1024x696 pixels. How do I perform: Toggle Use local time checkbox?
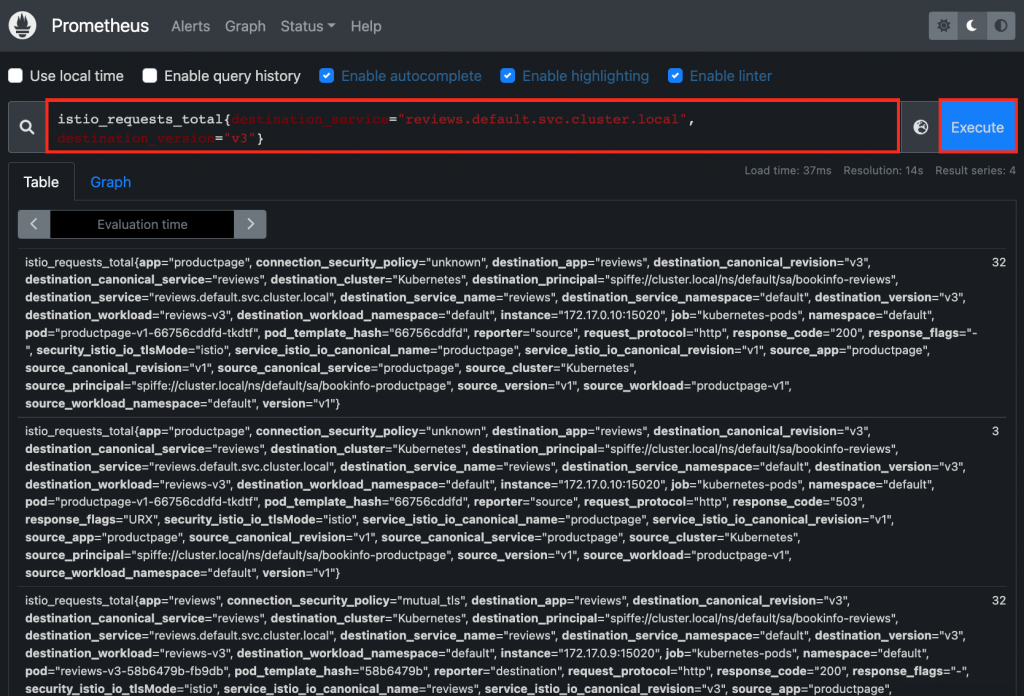(x=16, y=76)
